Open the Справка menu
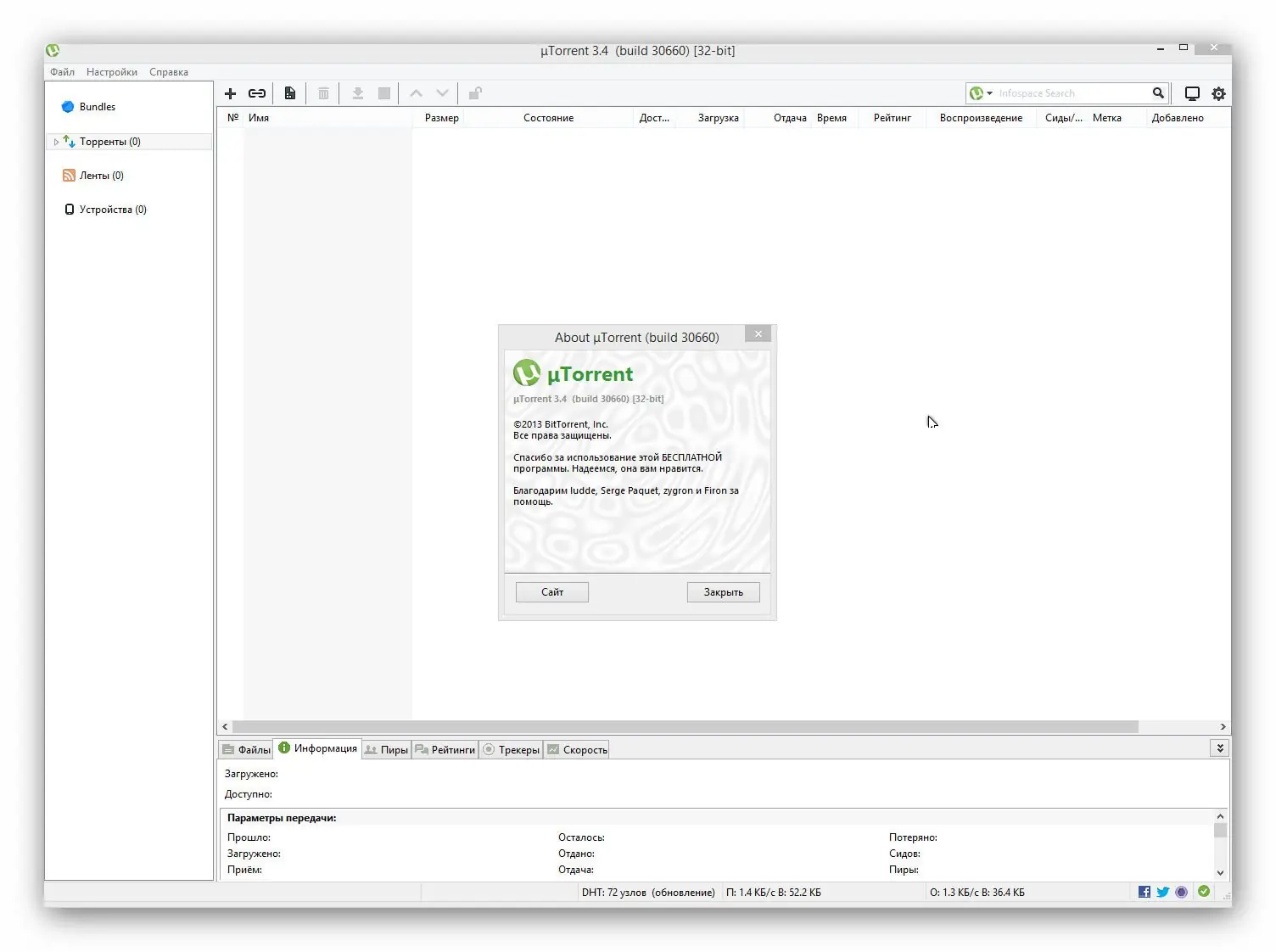 (169, 72)
